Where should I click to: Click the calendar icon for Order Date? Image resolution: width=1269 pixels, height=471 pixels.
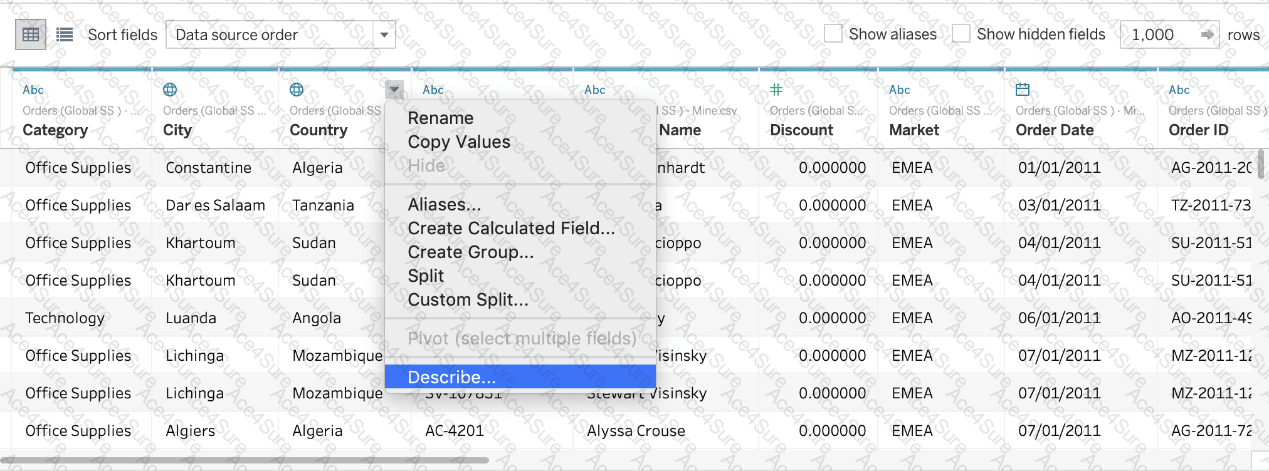[1022, 90]
